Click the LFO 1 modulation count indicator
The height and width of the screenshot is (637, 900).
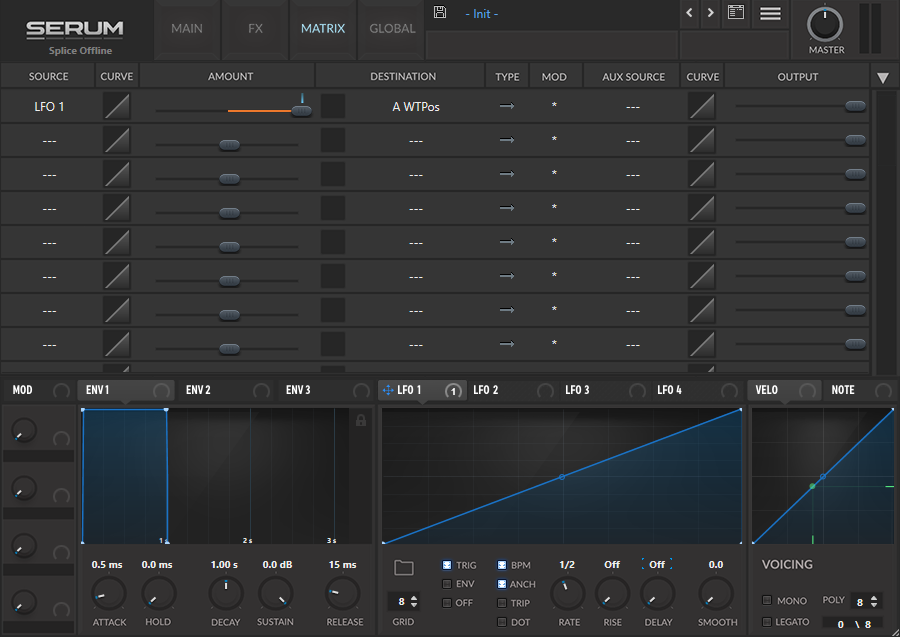(453, 391)
